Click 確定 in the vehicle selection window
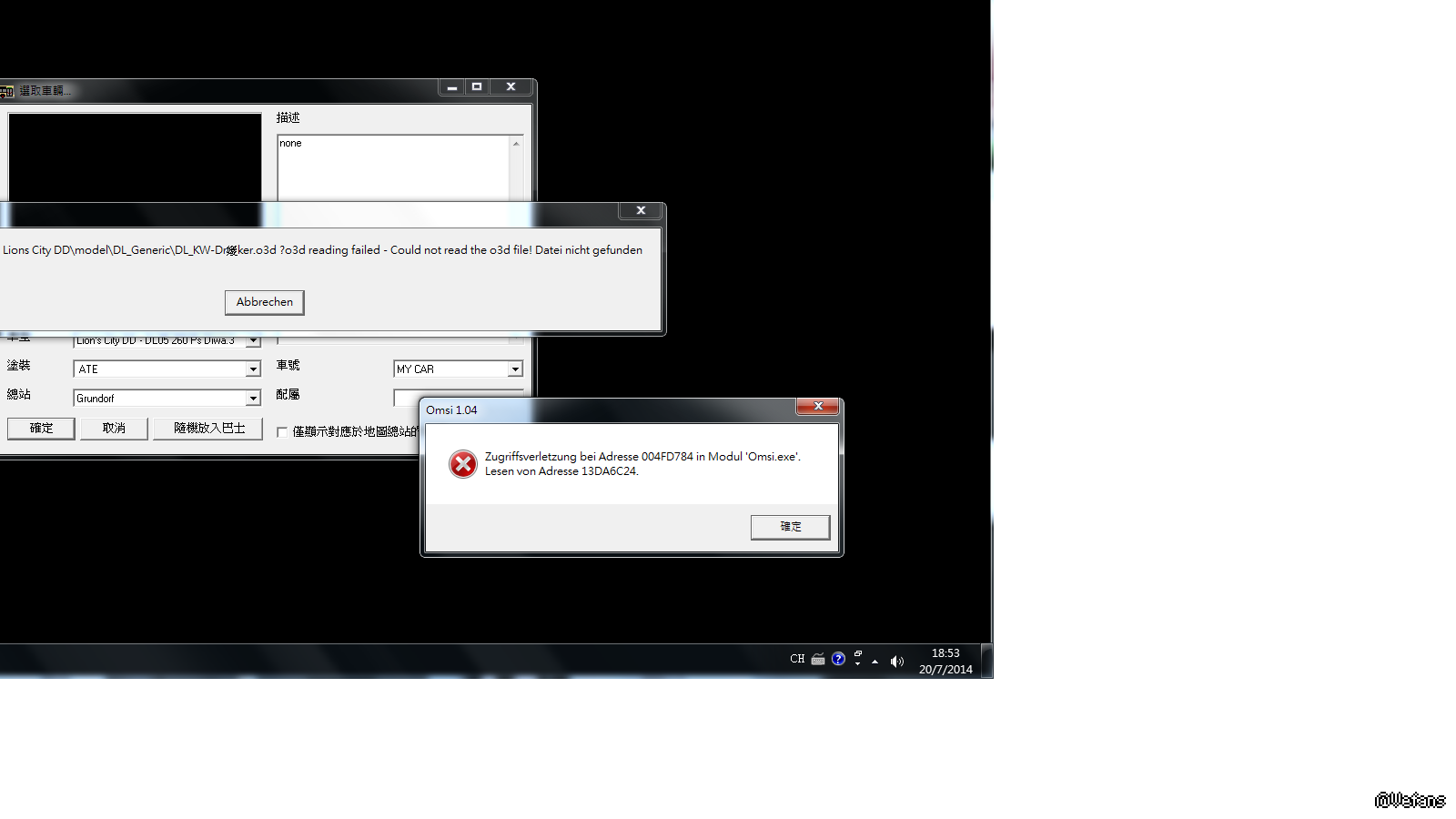Image resolution: width=1456 pixels, height=819 pixels. click(x=41, y=429)
